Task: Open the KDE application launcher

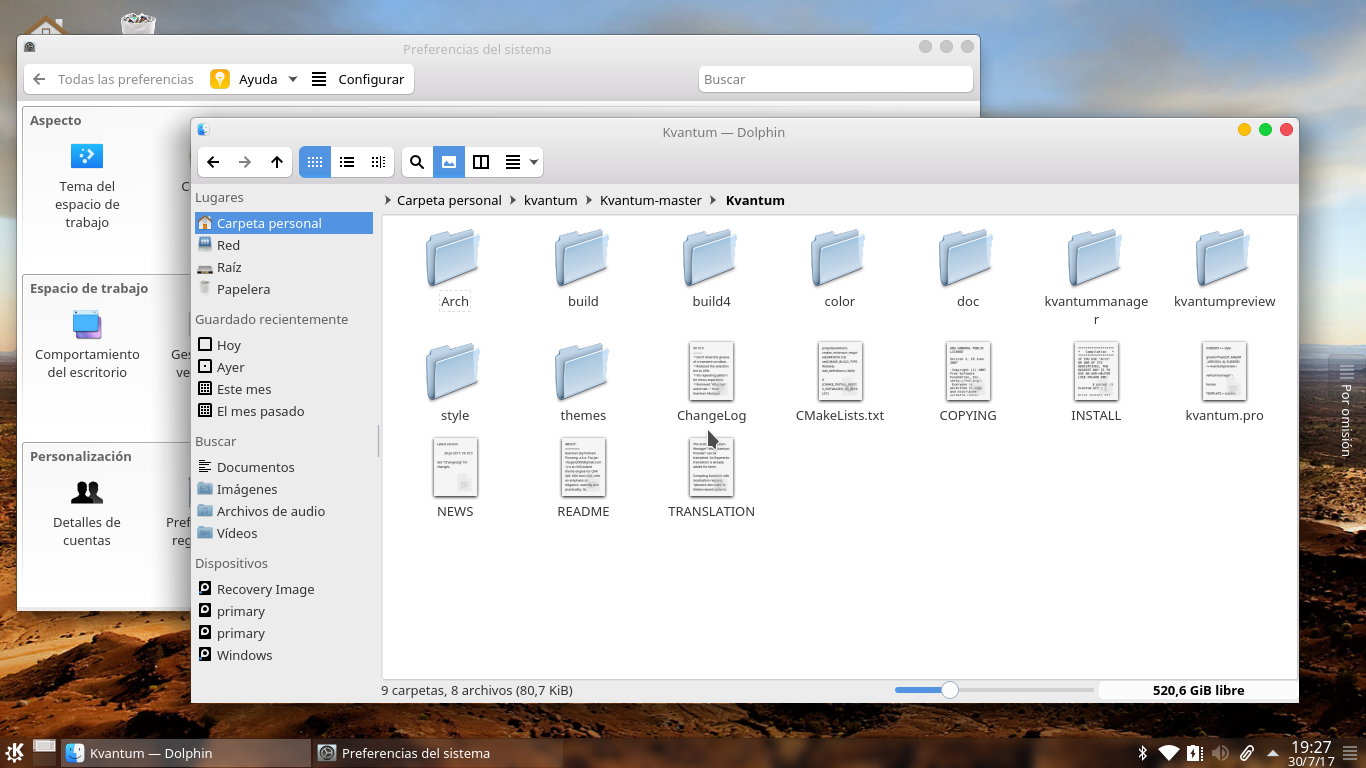Action: 15,753
